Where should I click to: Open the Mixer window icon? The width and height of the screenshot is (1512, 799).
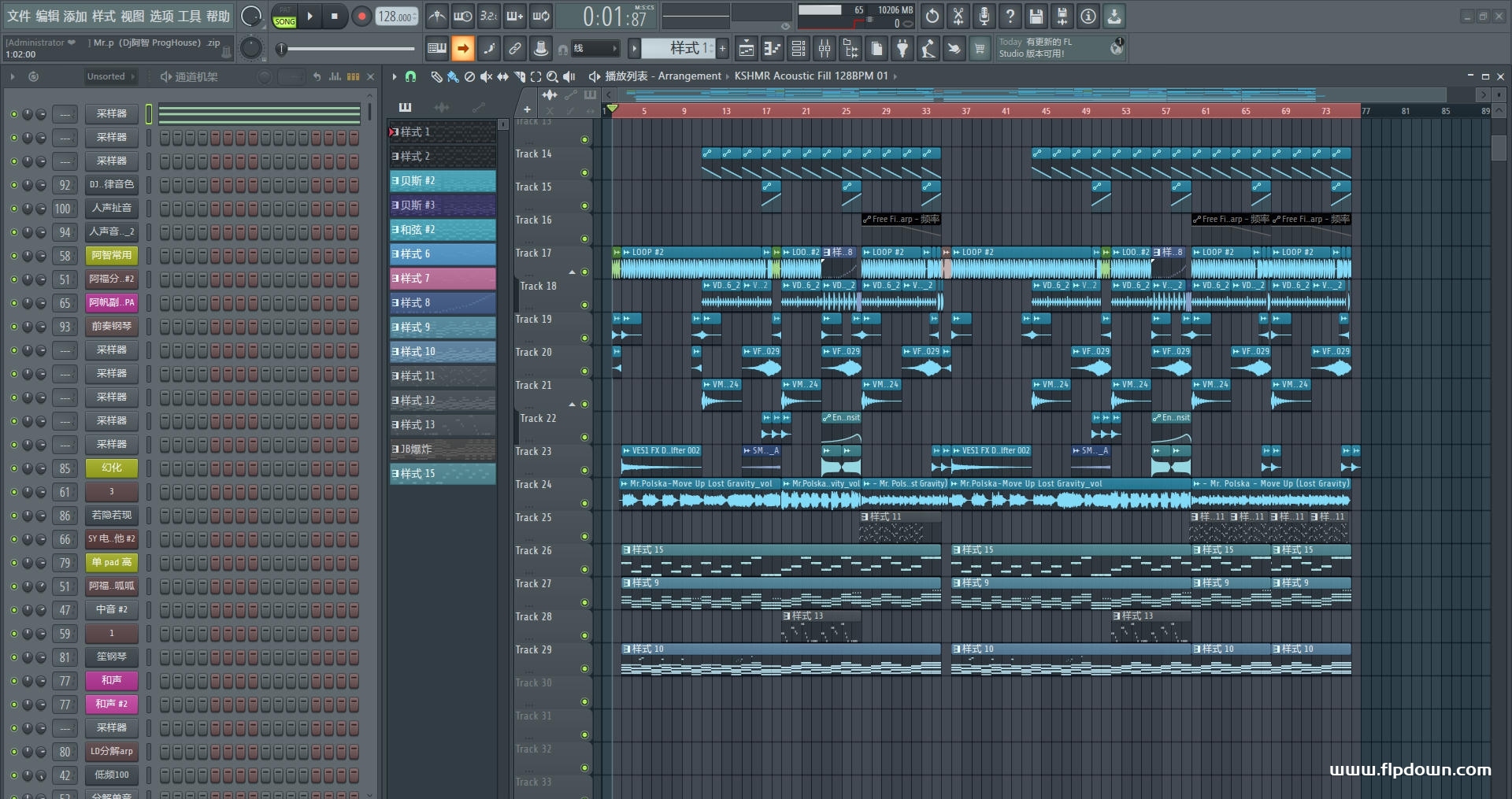coord(824,49)
